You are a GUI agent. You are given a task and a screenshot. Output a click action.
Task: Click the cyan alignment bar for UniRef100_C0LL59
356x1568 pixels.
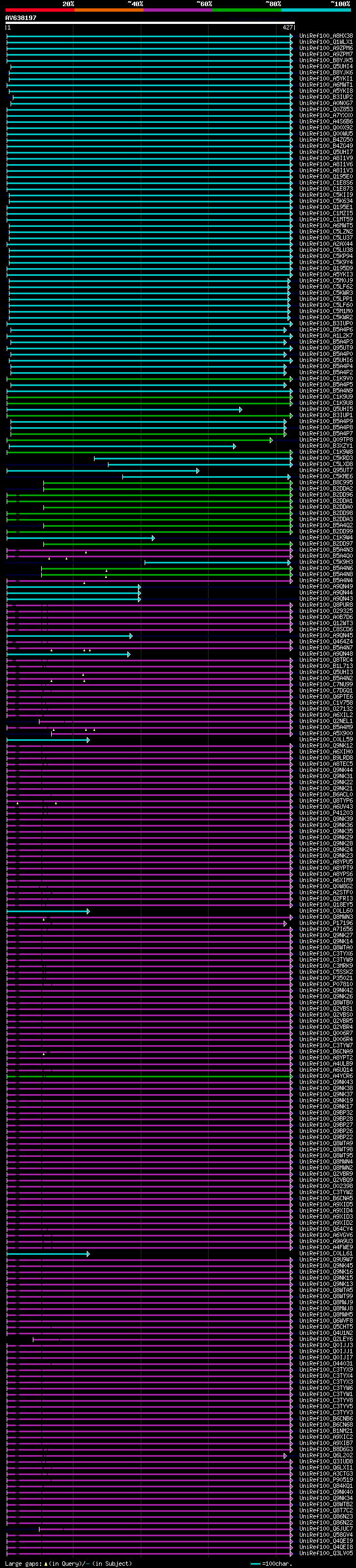[x=48, y=740]
